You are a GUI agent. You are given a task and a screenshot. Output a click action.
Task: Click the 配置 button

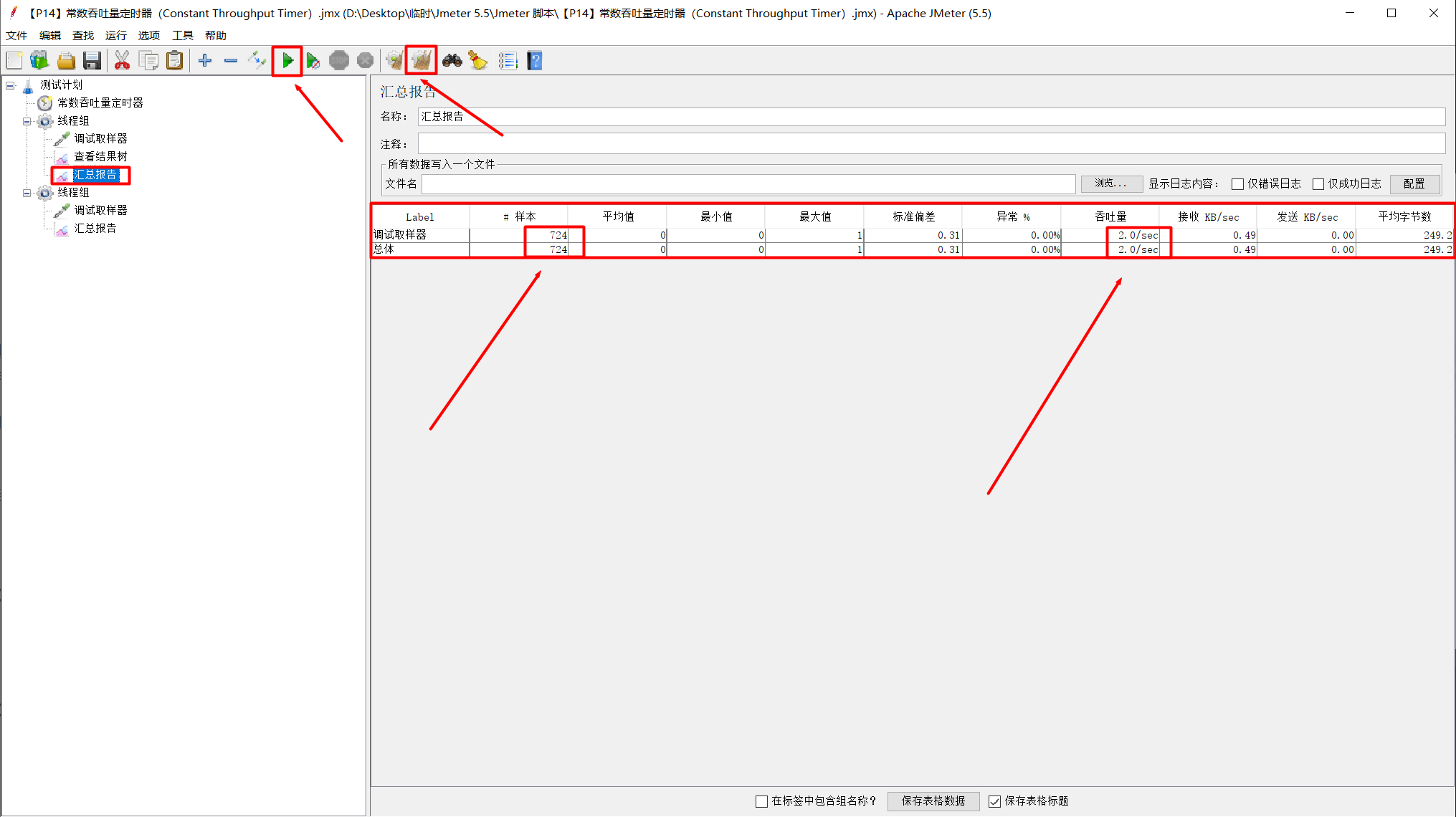click(1414, 184)
